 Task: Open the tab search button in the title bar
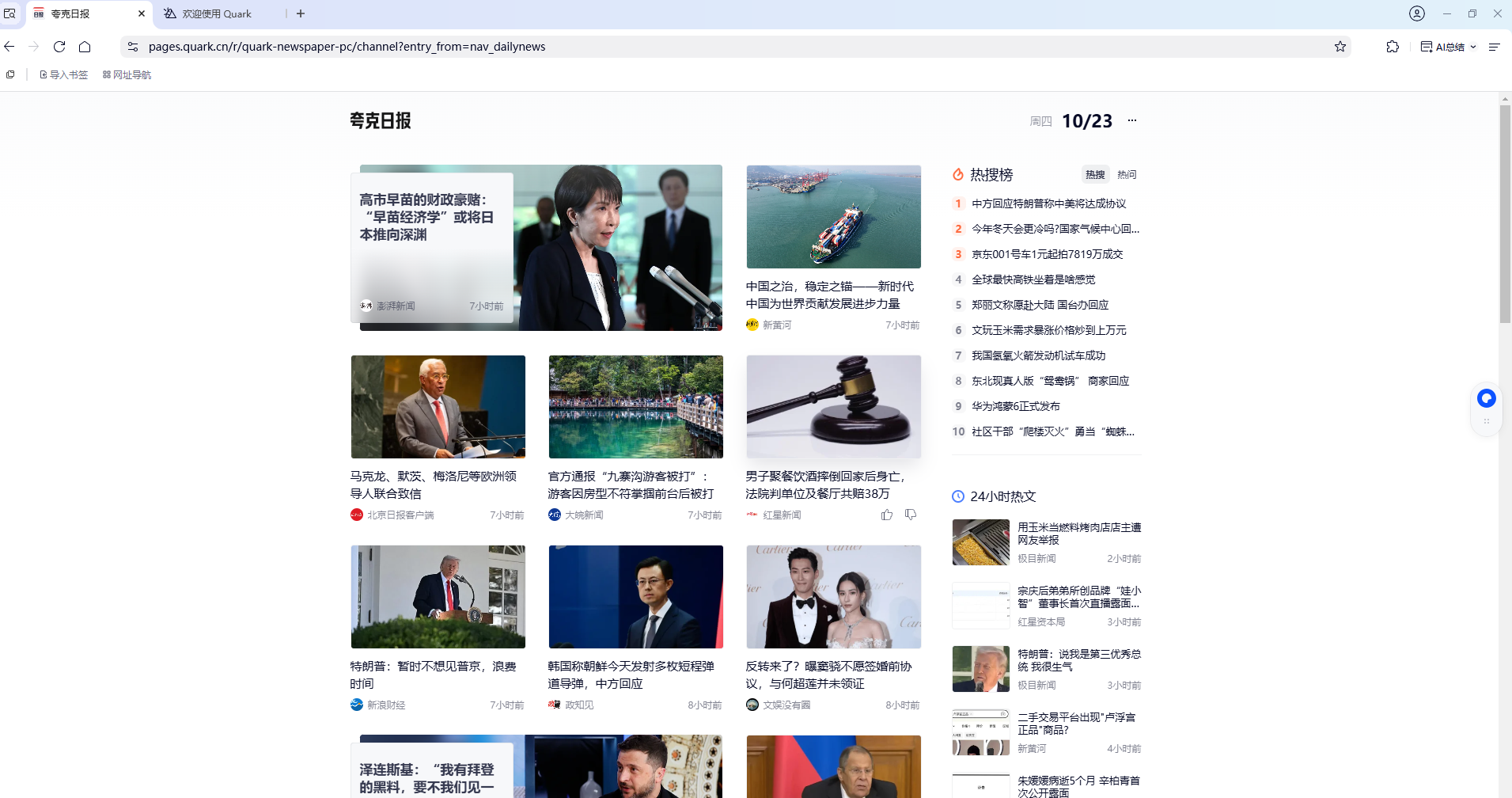pyautogui.click(x=9, y=13)
